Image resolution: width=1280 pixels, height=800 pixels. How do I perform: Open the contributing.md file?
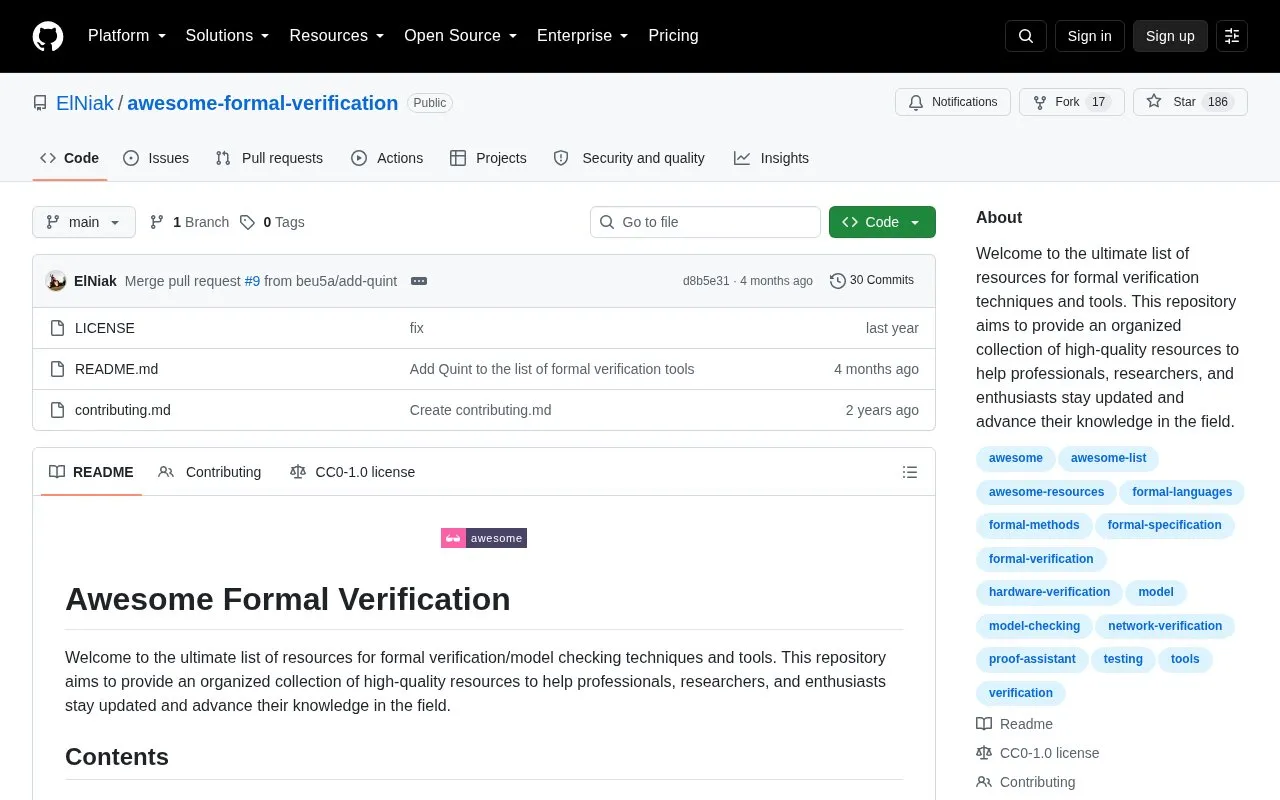tap(123, 410)
